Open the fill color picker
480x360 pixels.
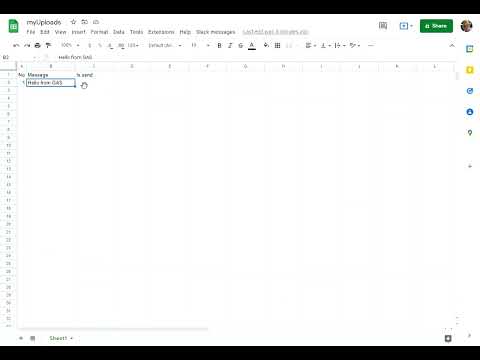click(266, 45)
